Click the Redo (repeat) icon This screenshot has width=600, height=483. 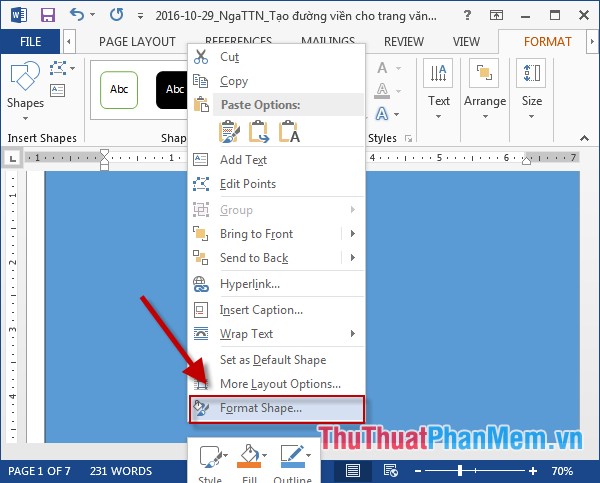point(116,15)
